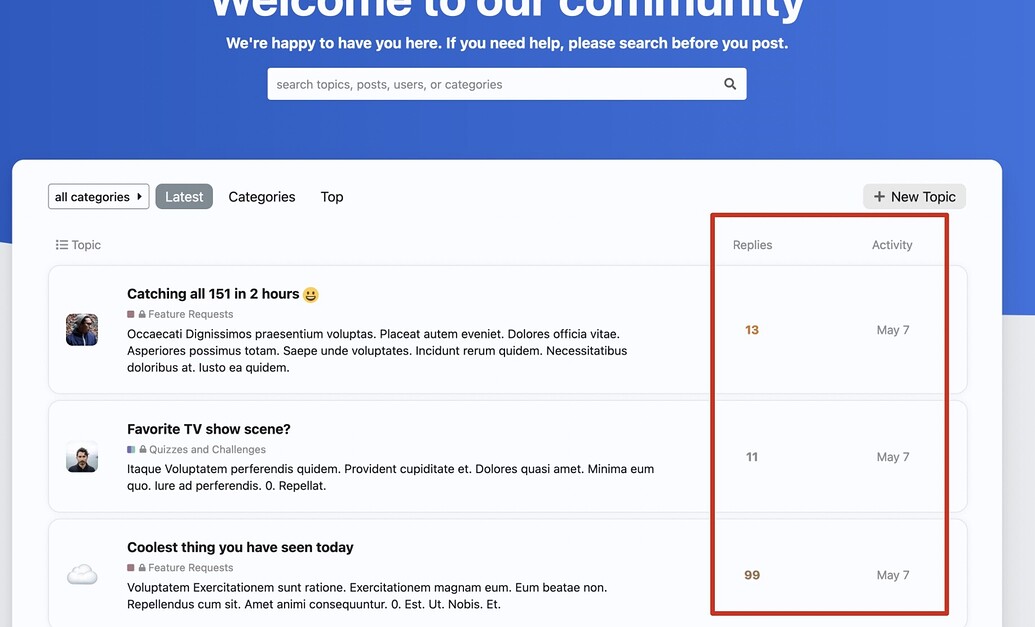Click the 99 replies count

[752, 575]
